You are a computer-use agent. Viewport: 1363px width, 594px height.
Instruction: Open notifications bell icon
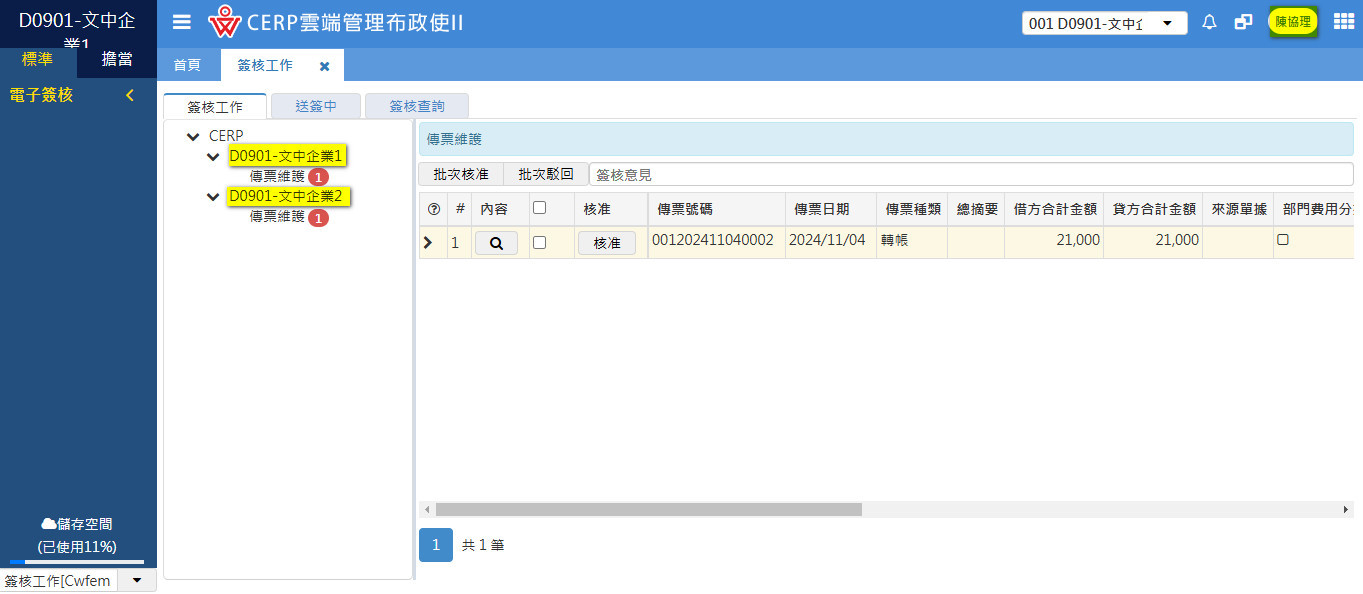[x=1209, y=22]
